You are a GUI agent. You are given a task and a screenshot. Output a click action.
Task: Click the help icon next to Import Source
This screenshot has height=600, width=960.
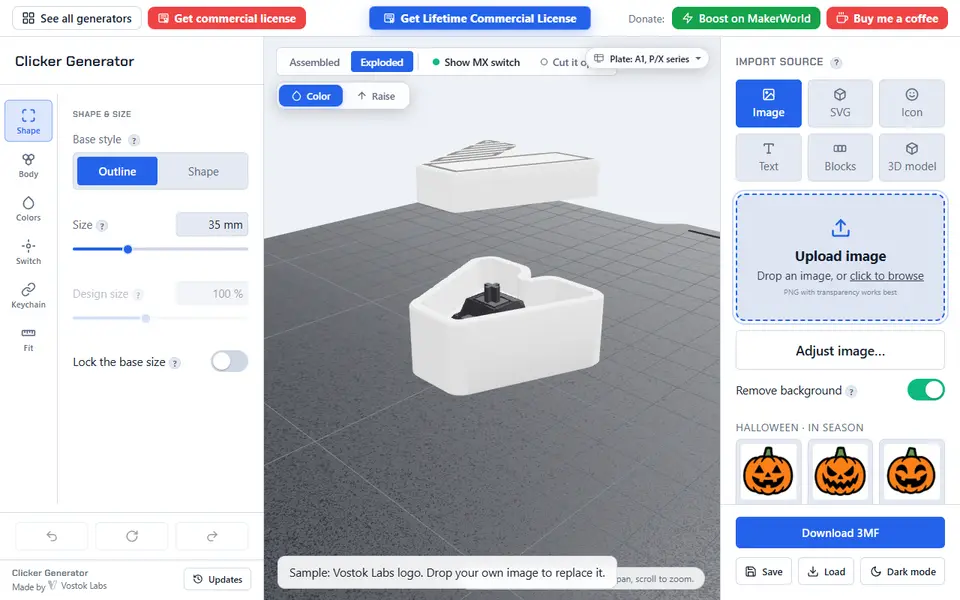click(x=836, y=62)
